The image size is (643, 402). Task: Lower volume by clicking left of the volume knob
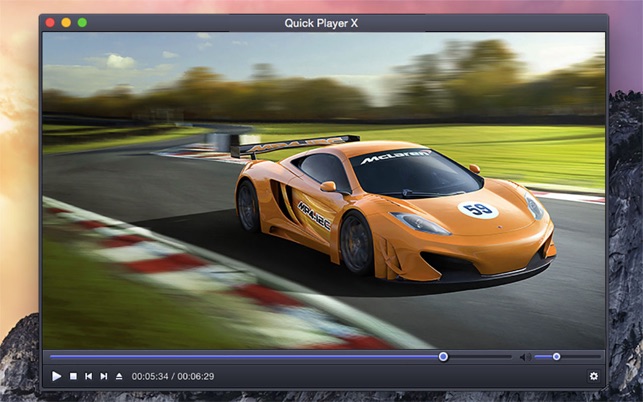pos(543,356)
